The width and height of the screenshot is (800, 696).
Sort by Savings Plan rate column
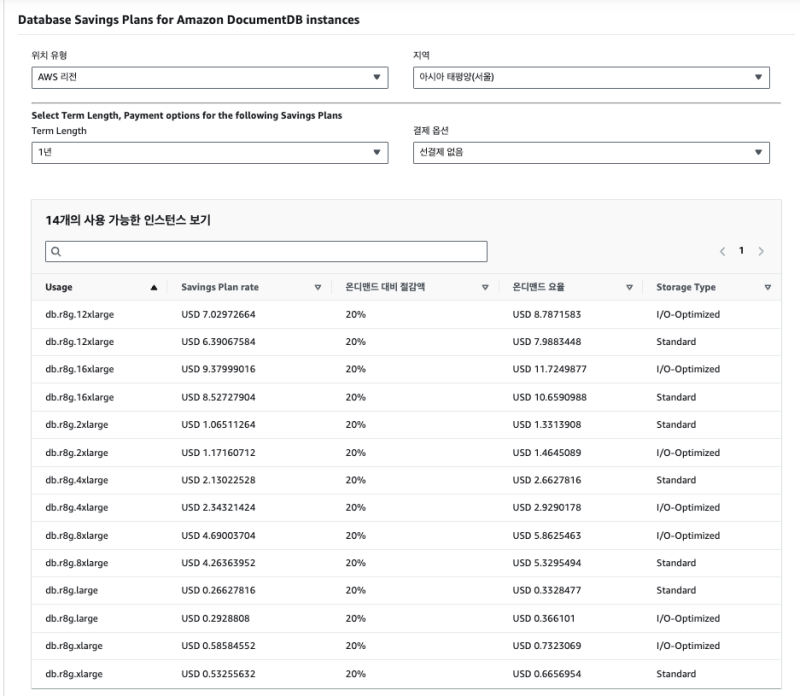(317, 288)
